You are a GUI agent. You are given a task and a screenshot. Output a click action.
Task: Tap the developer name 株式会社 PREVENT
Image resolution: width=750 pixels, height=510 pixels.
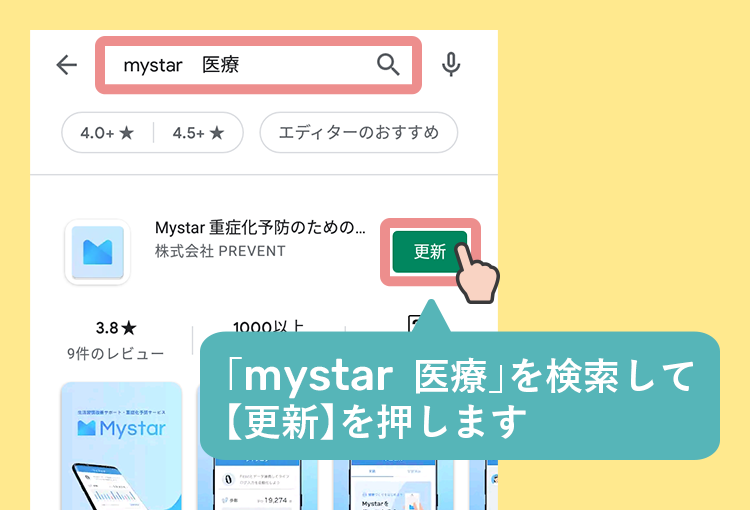tap(220, 251)
